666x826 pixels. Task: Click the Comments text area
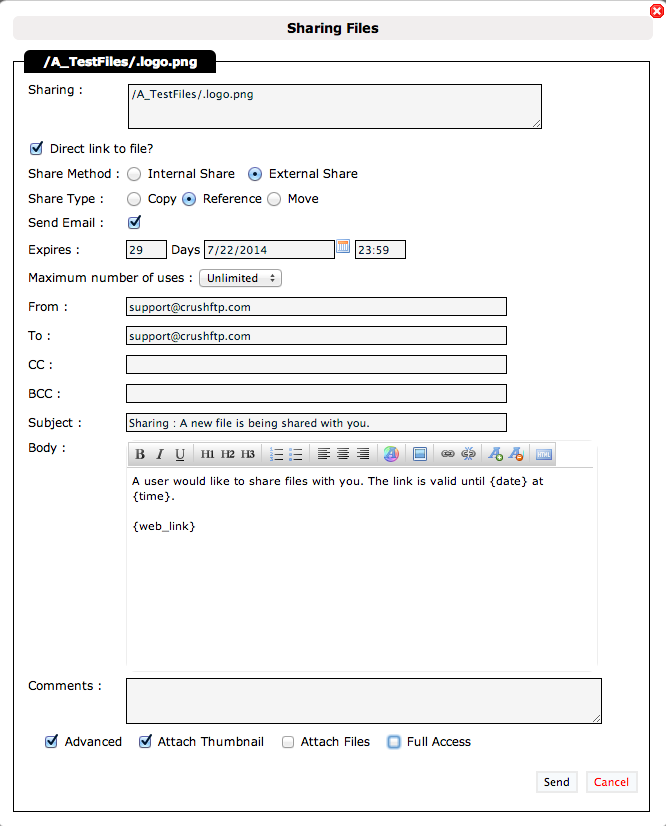(x=364, y=701)
